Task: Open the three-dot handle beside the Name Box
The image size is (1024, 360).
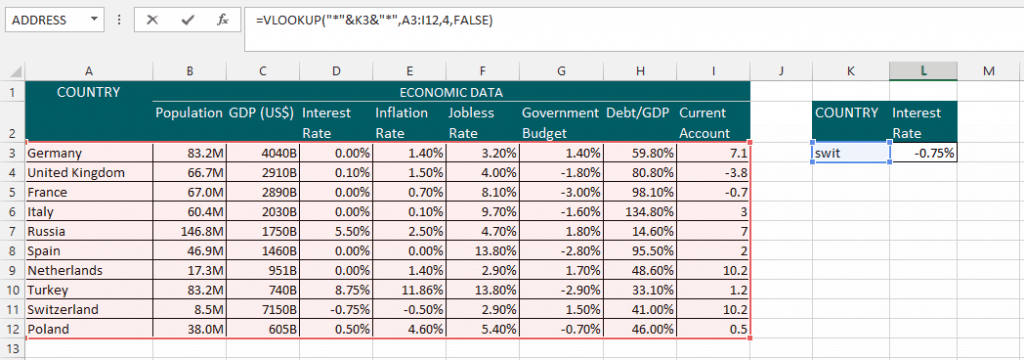Action: coord(119,20)
